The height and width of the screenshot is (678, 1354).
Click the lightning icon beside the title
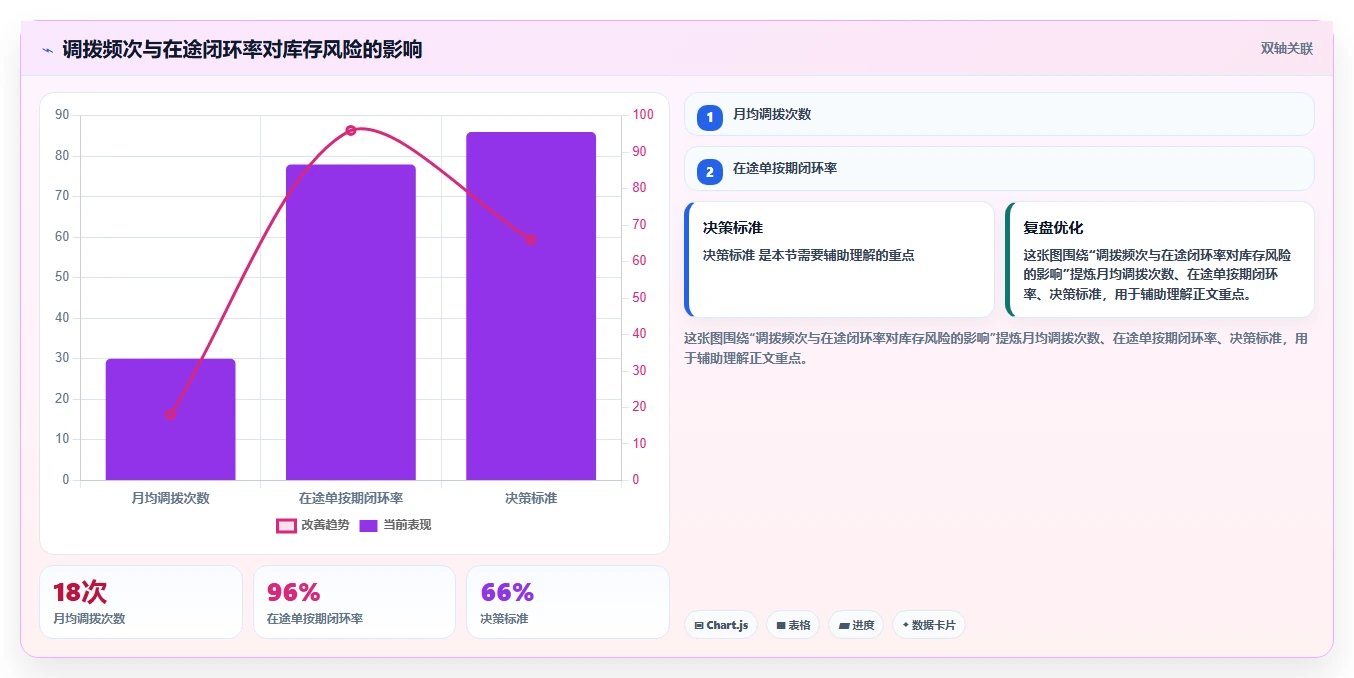click(47, 49)
